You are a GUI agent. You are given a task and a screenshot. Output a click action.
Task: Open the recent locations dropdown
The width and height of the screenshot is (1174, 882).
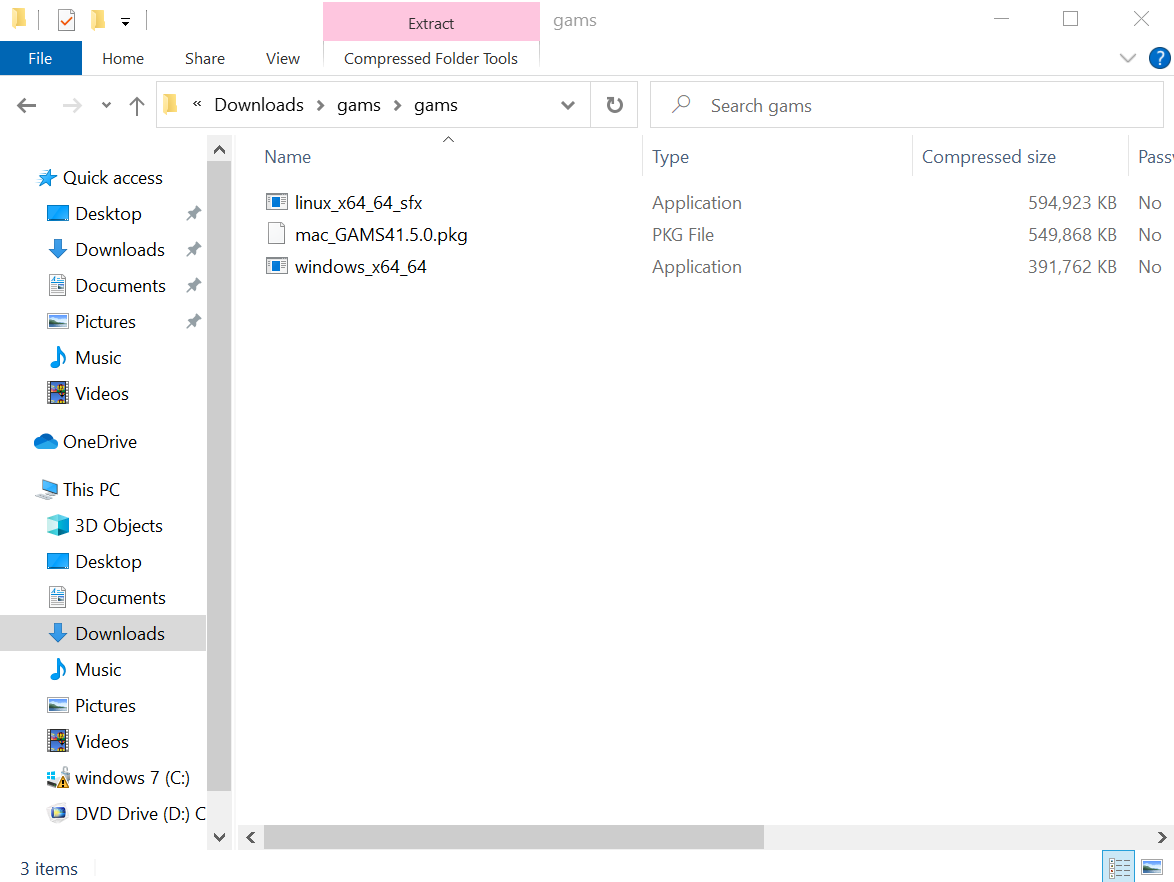coord(106,106)
